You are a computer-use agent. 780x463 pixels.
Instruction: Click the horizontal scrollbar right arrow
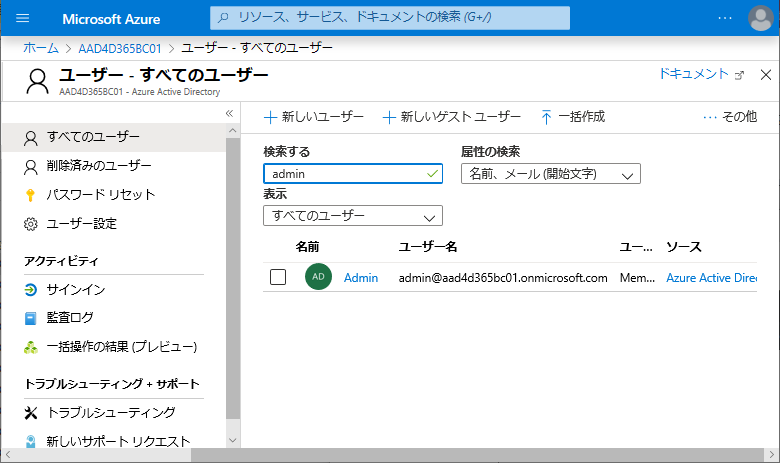point(772,455)
